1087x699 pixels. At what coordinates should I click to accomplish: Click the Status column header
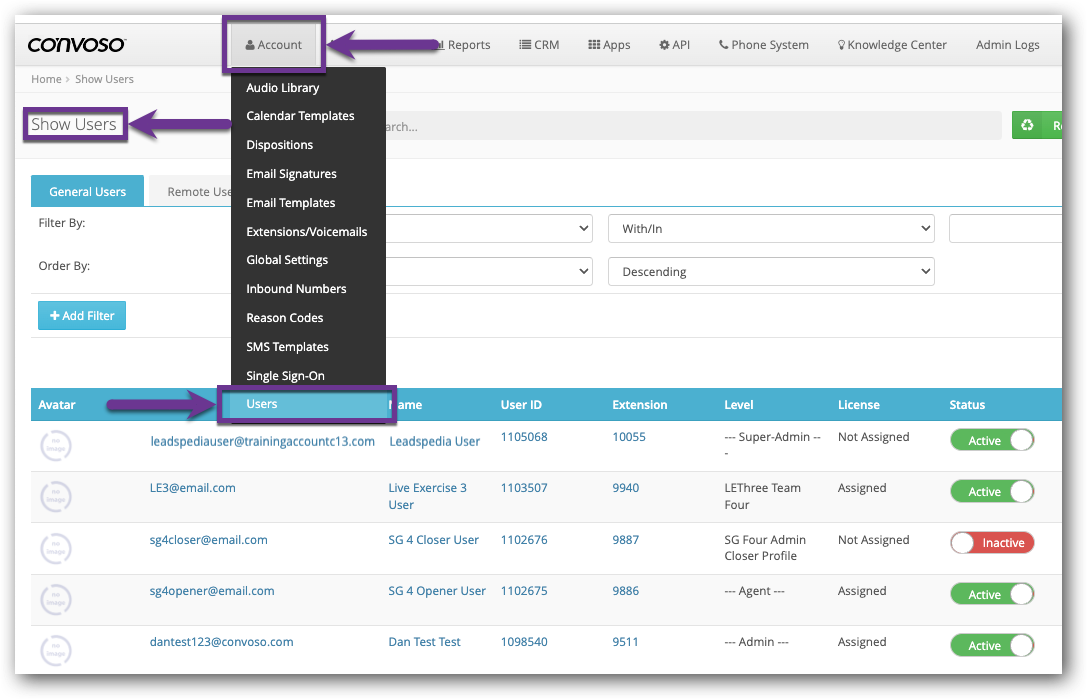click(x=967, y=405)
